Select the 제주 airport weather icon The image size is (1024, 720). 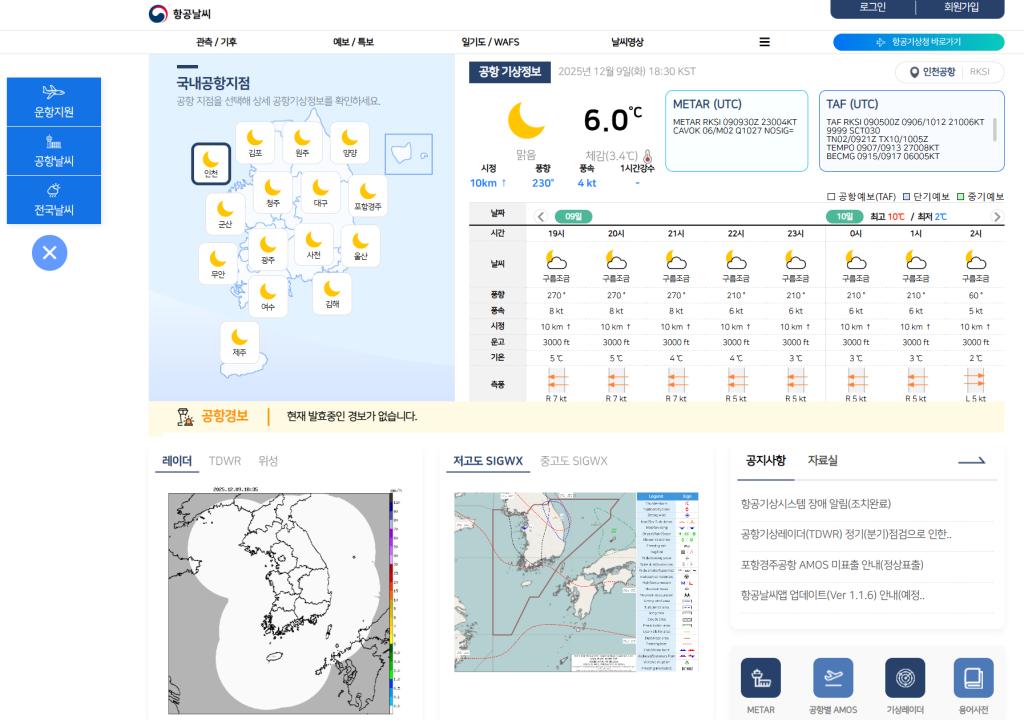[x=239, y=341]
